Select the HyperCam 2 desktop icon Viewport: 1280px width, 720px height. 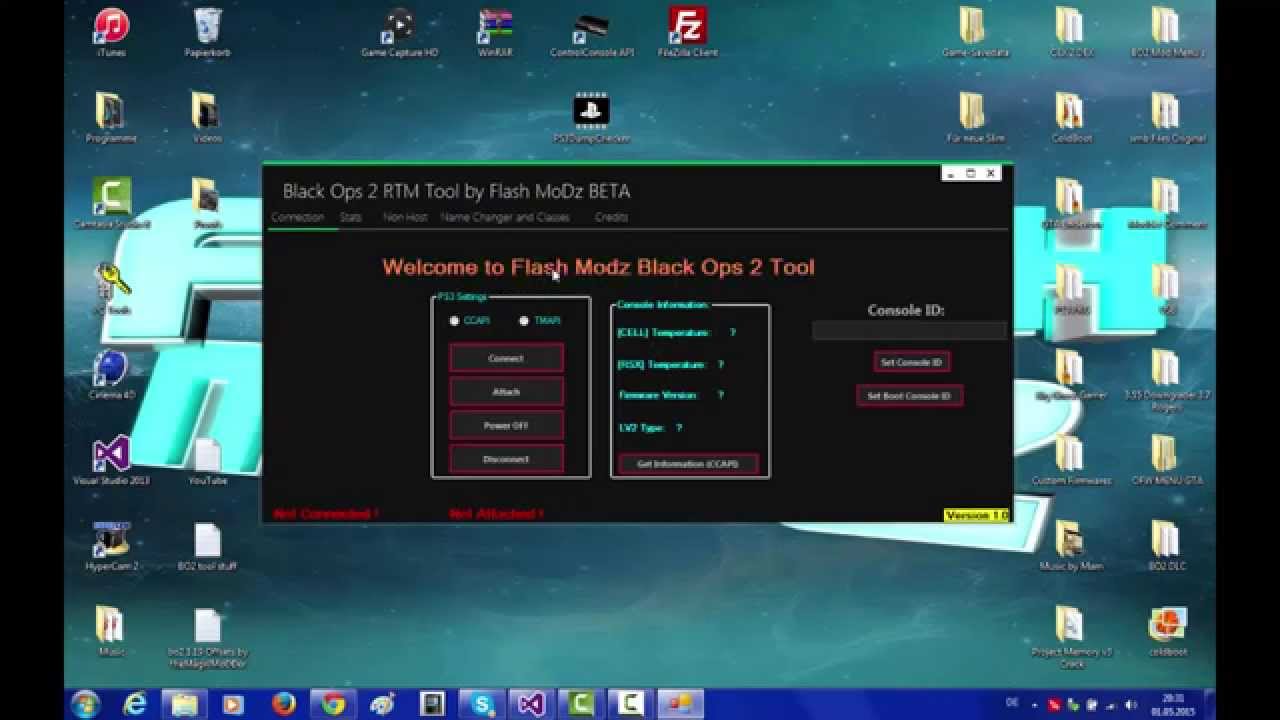tap(111, 547)
